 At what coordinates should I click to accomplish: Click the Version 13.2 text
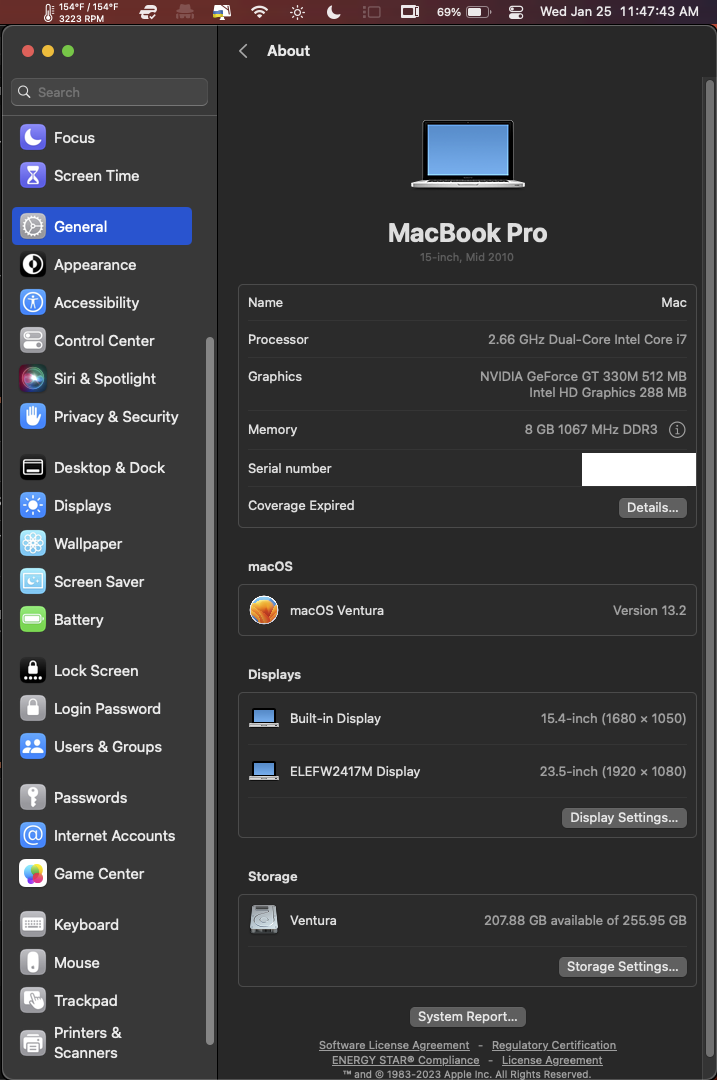[650, 610]
